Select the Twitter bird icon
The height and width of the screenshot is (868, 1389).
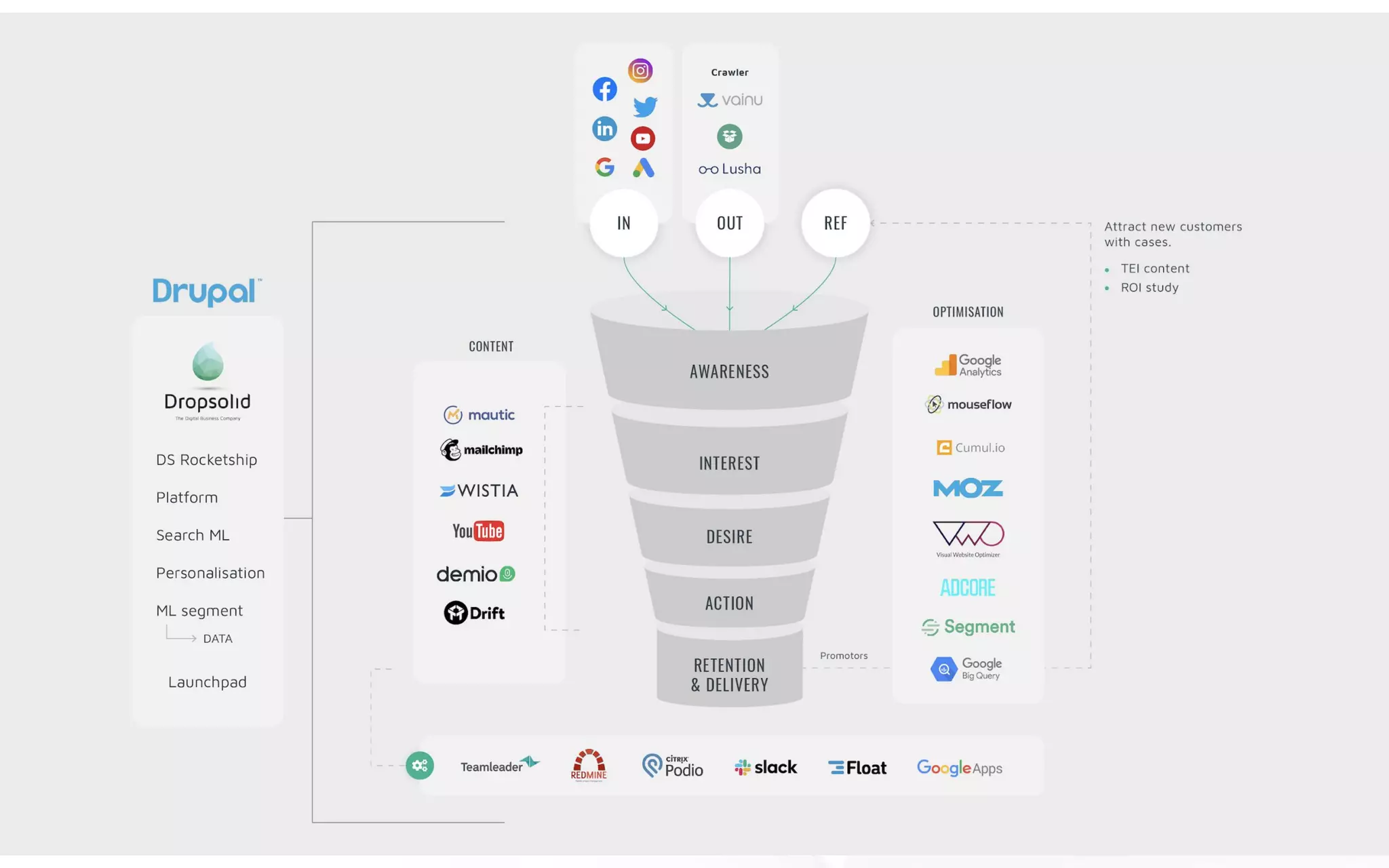click(644, 106)
